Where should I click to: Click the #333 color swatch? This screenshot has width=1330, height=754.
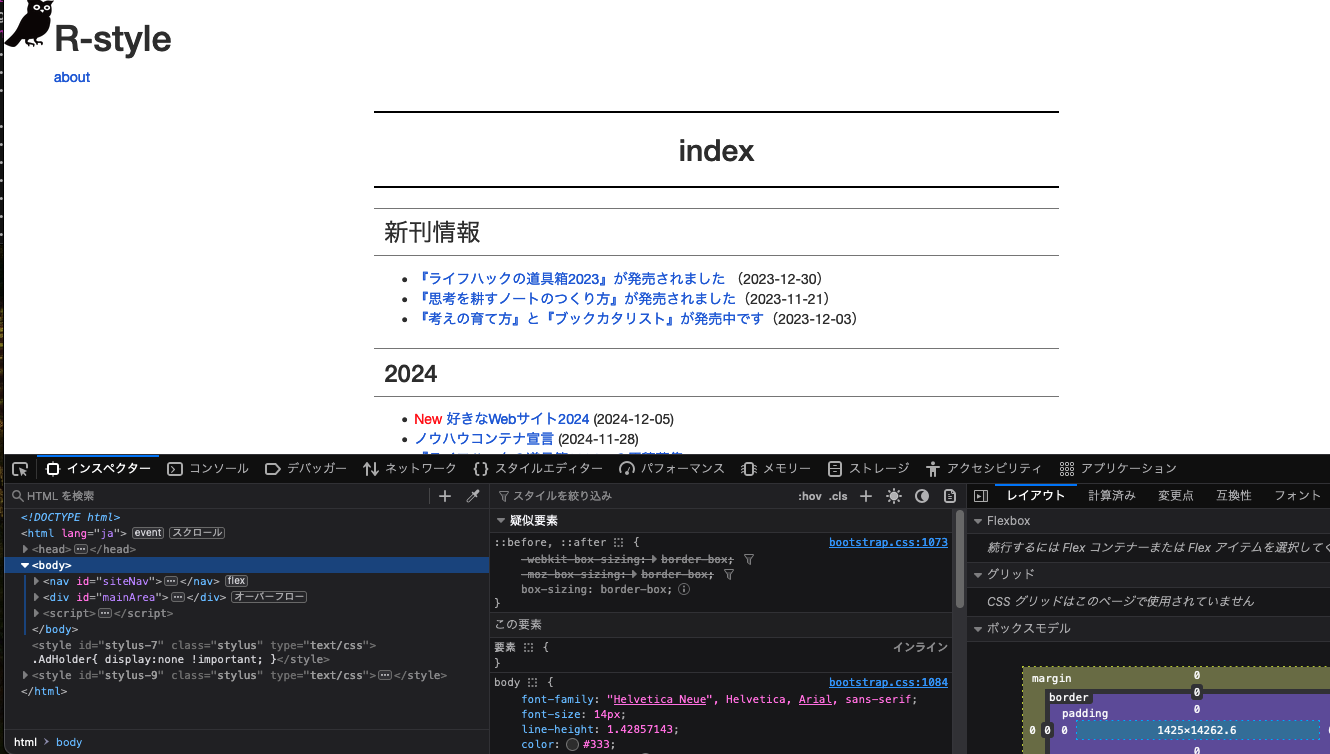571,744
